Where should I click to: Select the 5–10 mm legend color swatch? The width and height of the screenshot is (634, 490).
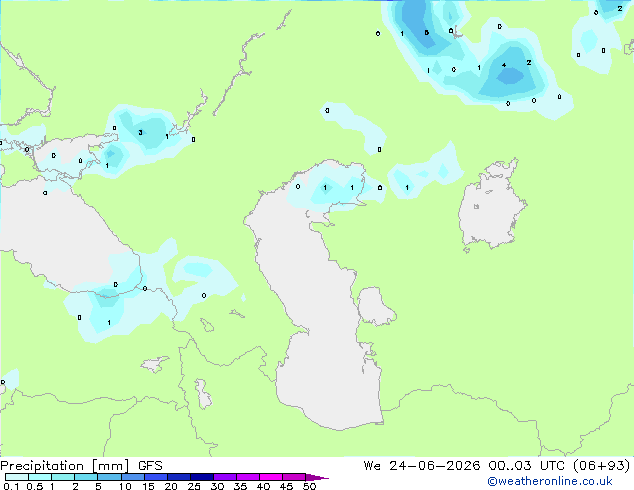109,477
